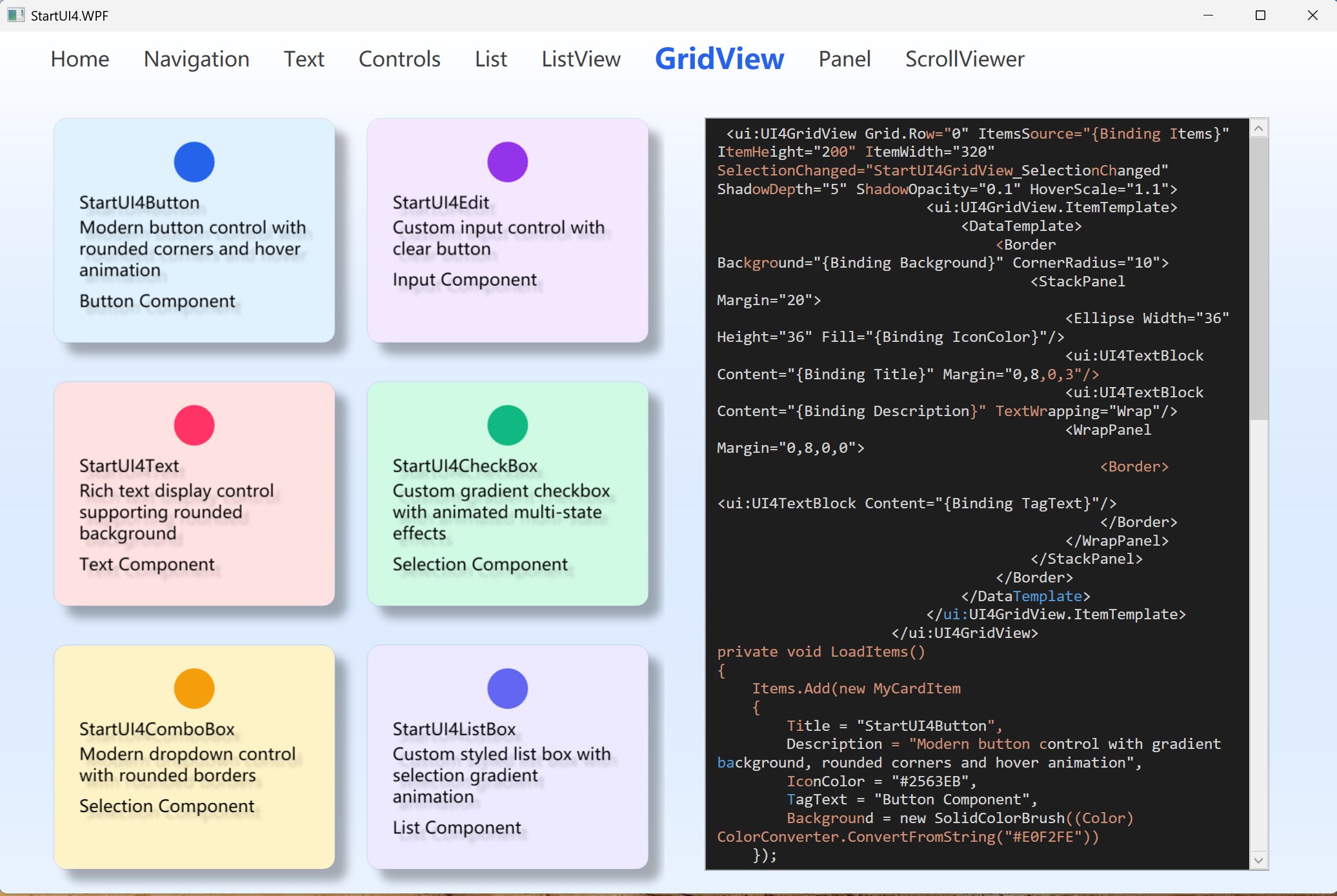1337x896 pixels.
Task: Select the StartUI4Edit card title
Action: 441,203
